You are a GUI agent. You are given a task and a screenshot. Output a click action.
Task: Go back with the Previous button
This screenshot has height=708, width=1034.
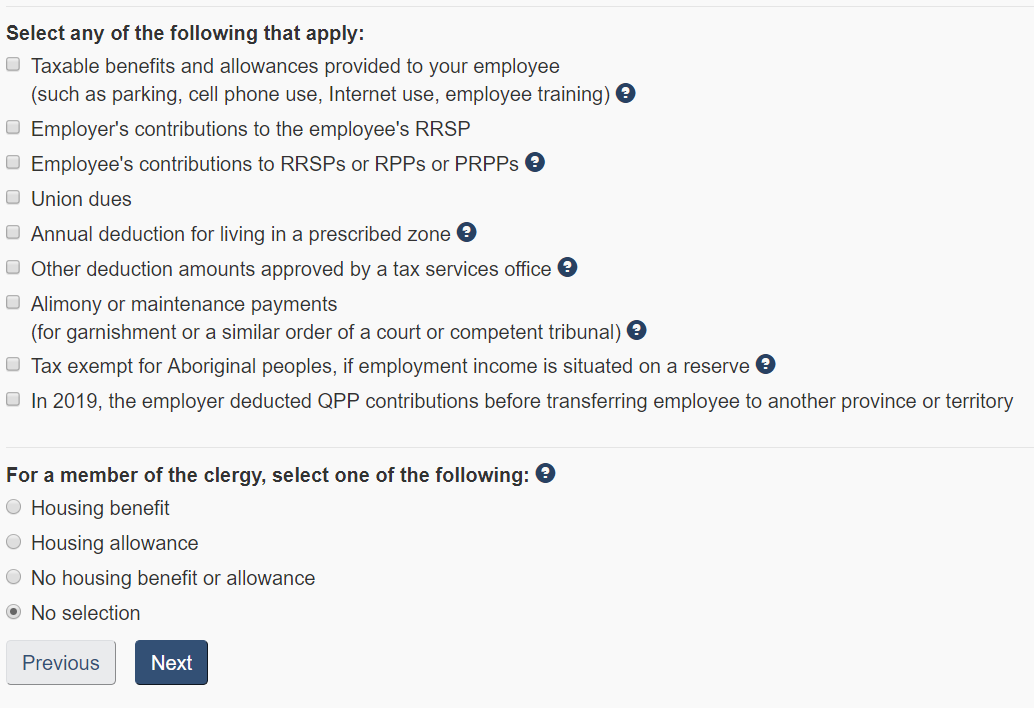click(x=61, y=663)
